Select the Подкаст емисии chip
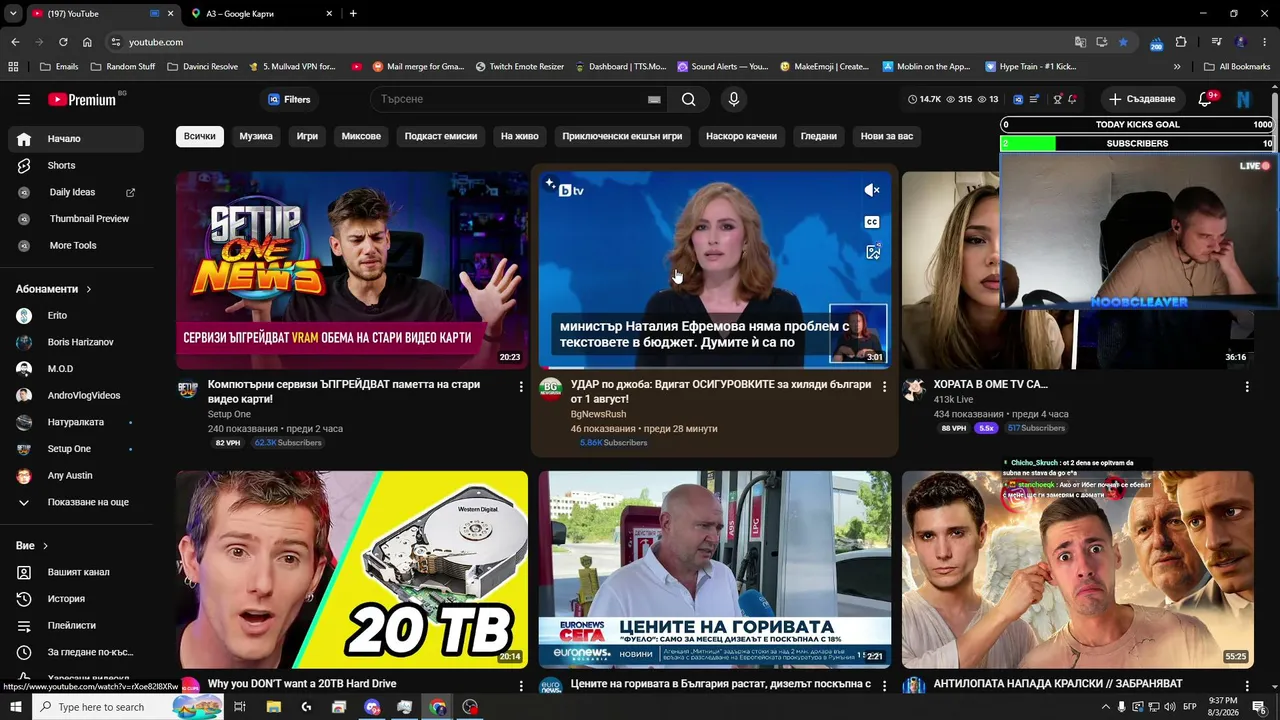 (x=441, y=136)
